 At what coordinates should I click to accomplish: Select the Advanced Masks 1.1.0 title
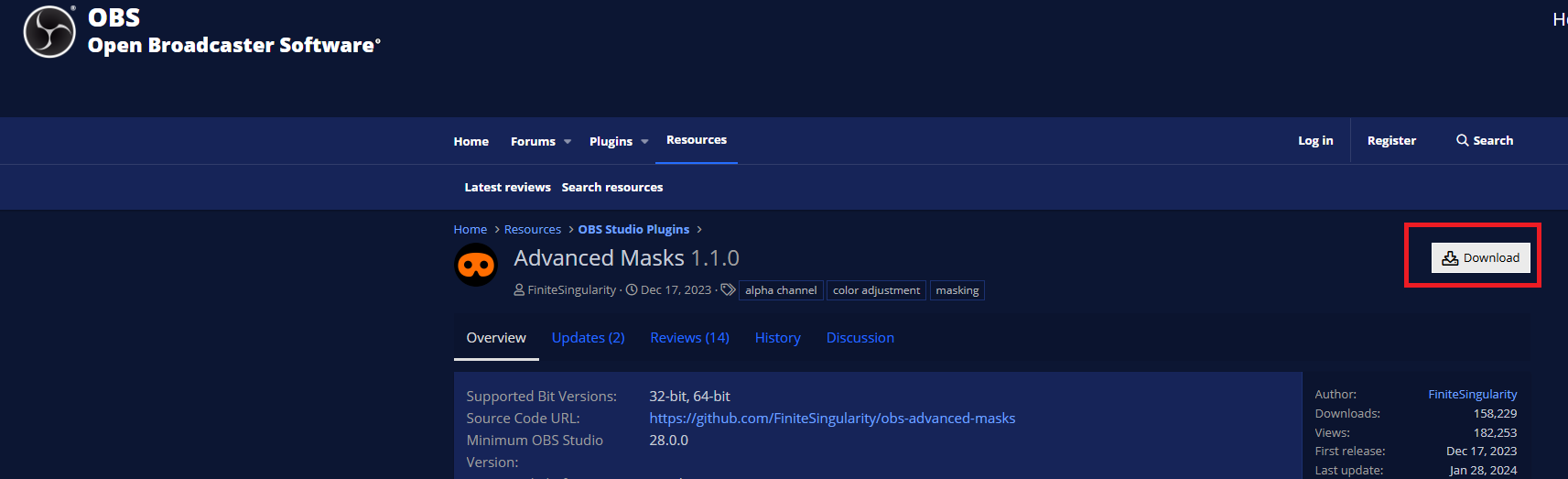tap(626, 258)
